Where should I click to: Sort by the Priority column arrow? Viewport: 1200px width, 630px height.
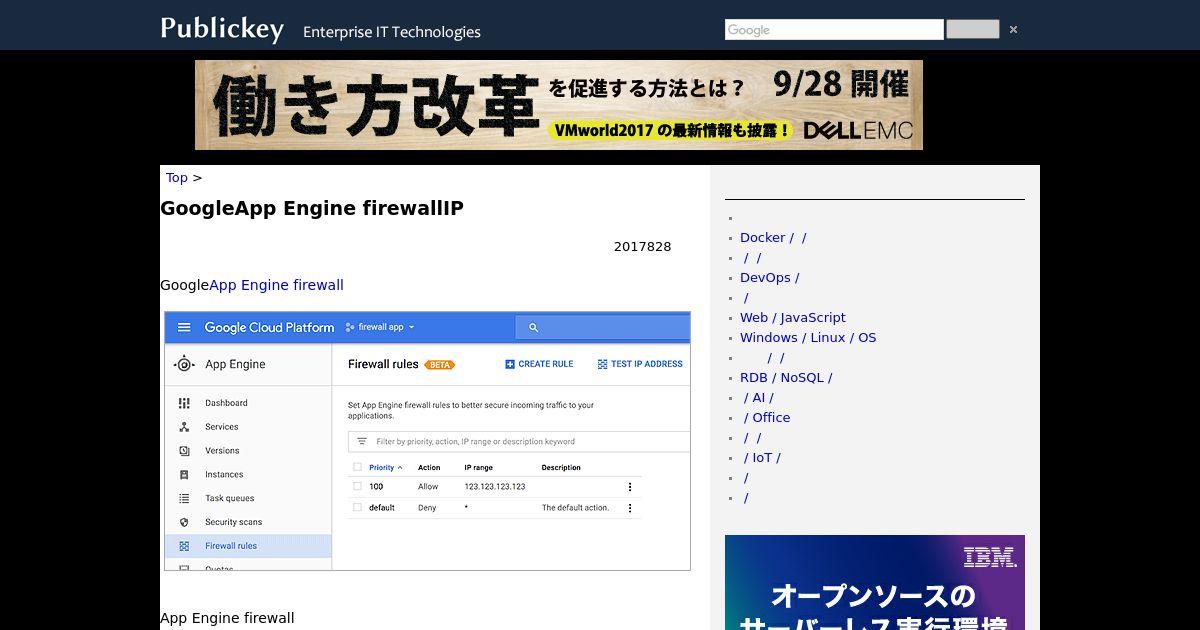click(x=400, y=468)
